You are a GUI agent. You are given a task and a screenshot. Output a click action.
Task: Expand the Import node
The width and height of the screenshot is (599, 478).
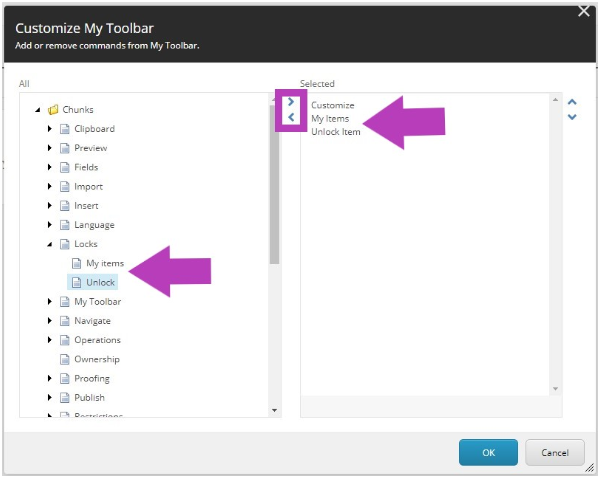point(49,186)
